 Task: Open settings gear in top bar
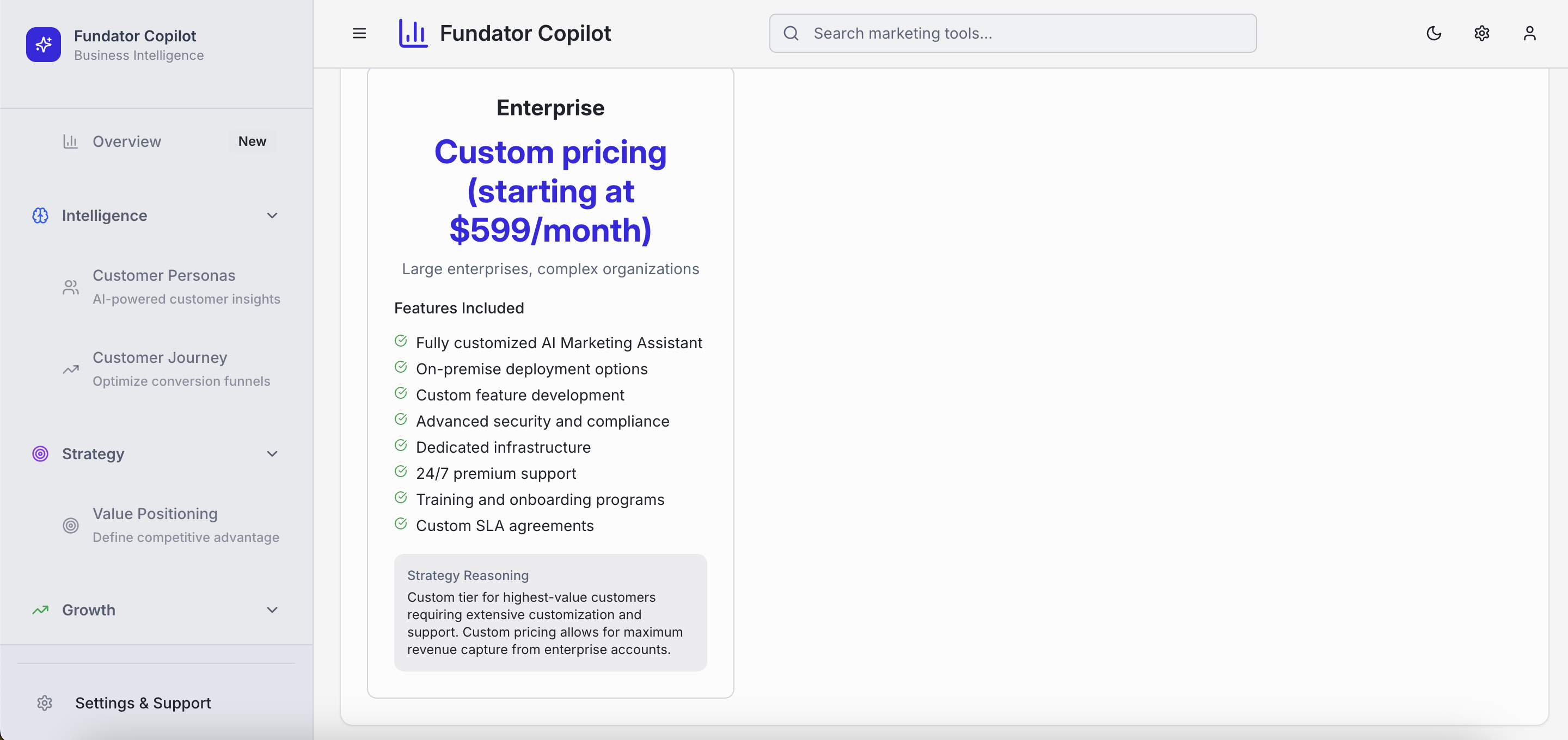1481,34
